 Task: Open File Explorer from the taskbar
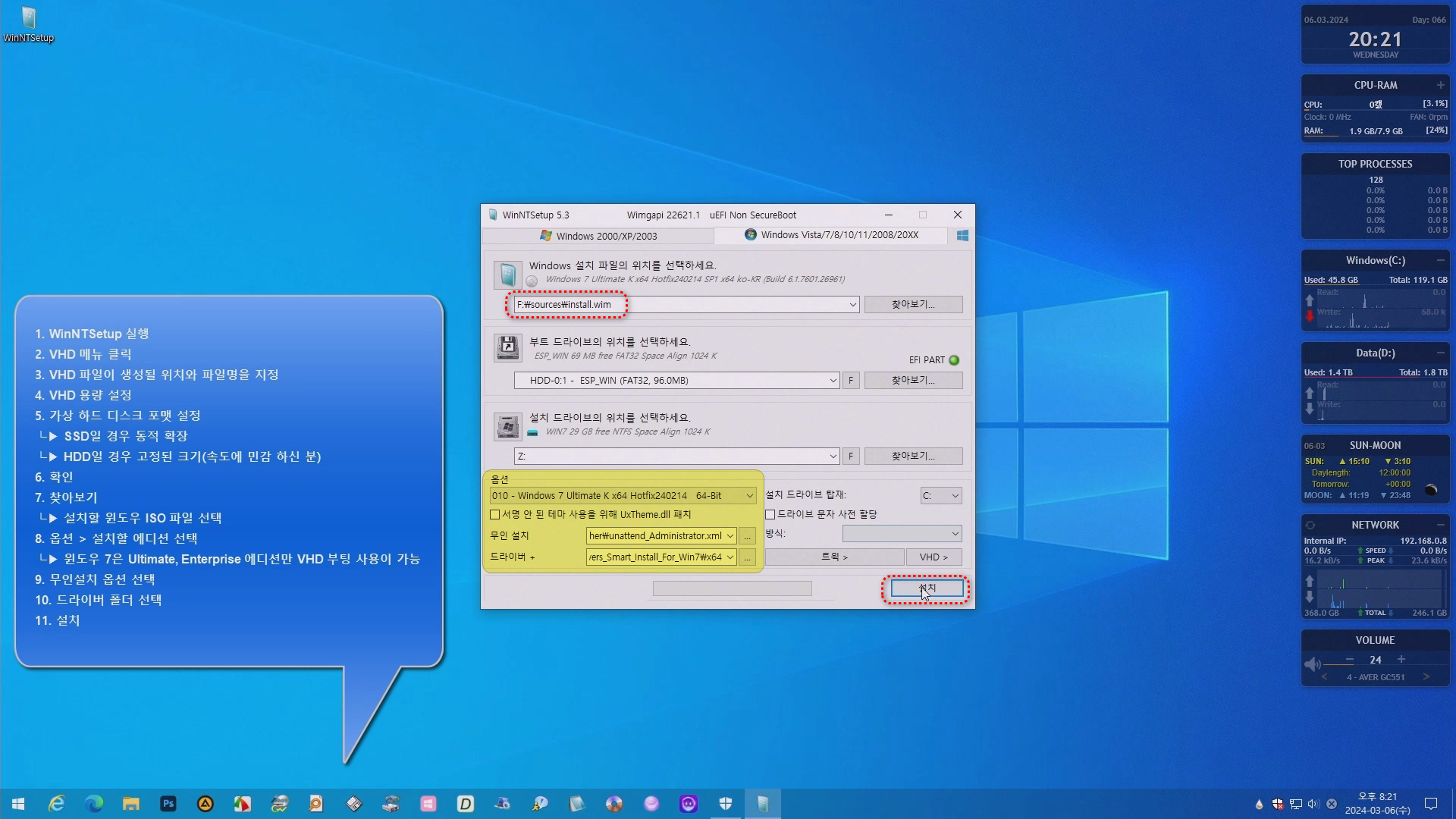(x=131, y=804)
